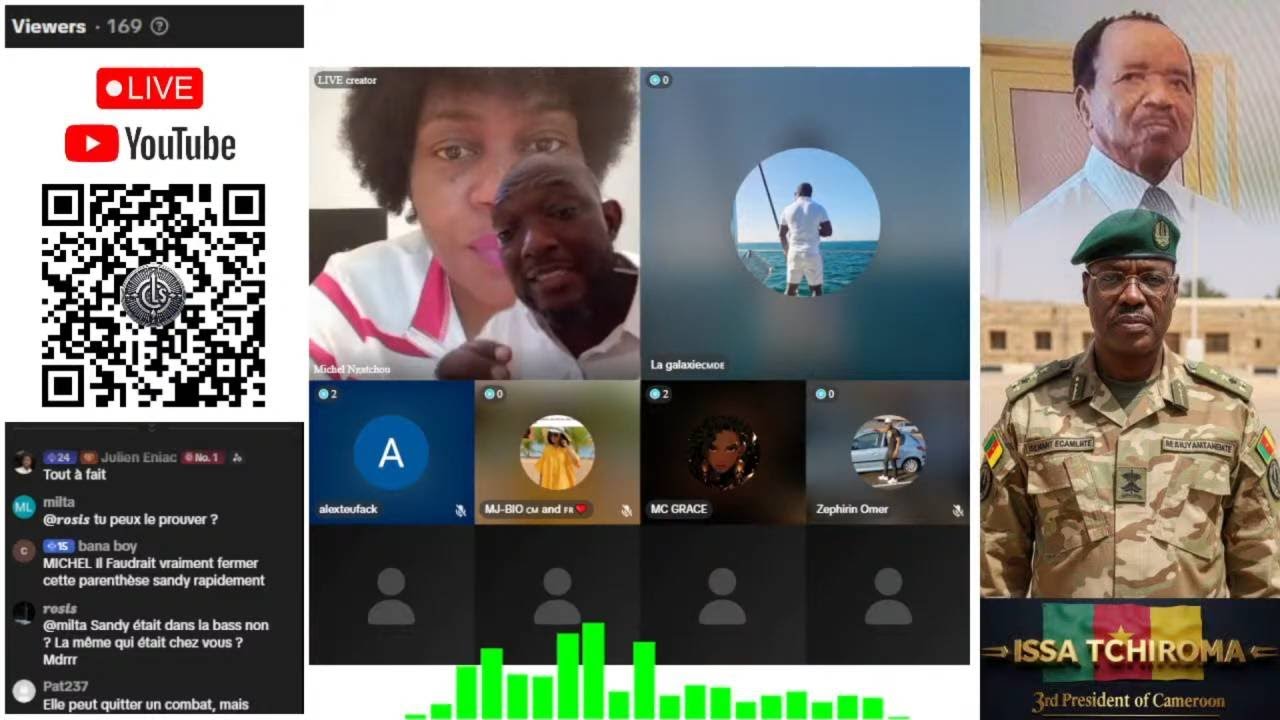Image resolution: width=1280 pixels, height=720 pixels.
Task: Click the username bana boy in chat
Action: 108,546
